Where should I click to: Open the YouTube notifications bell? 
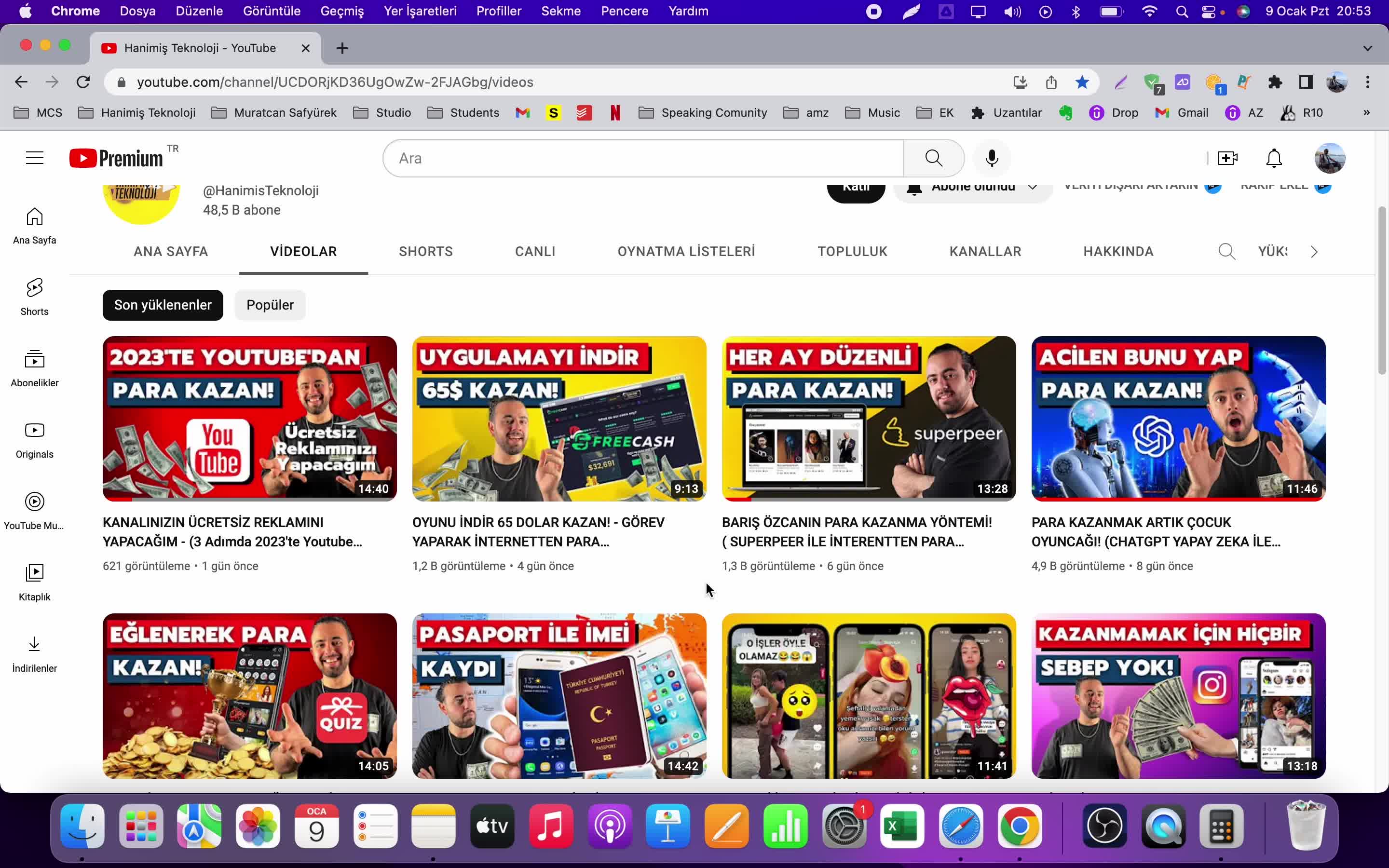[x=1274, y=158]
